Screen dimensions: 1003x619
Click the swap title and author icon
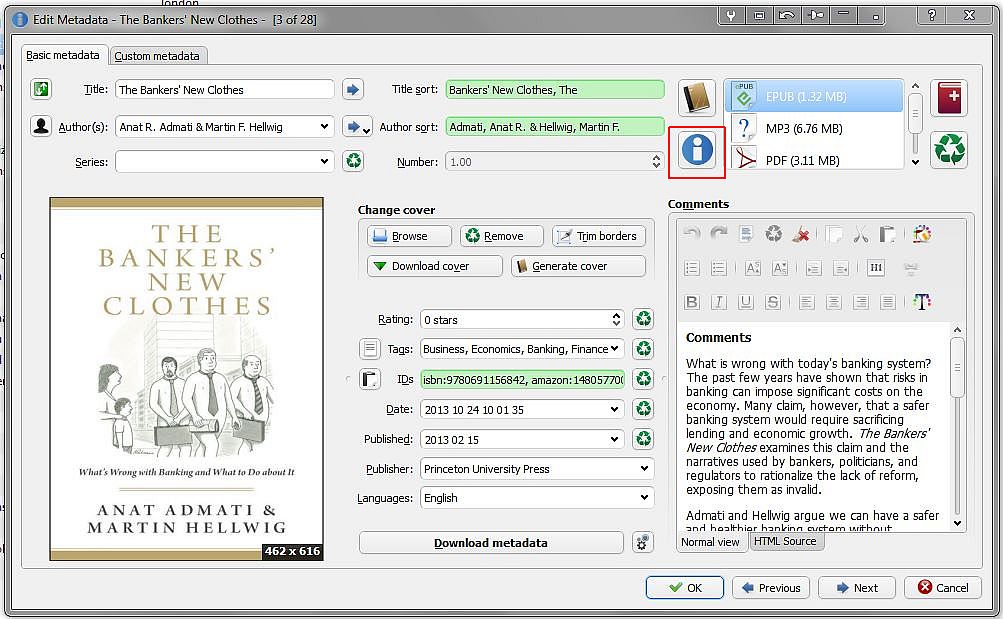pyautogui.click(x=41, y=90)
